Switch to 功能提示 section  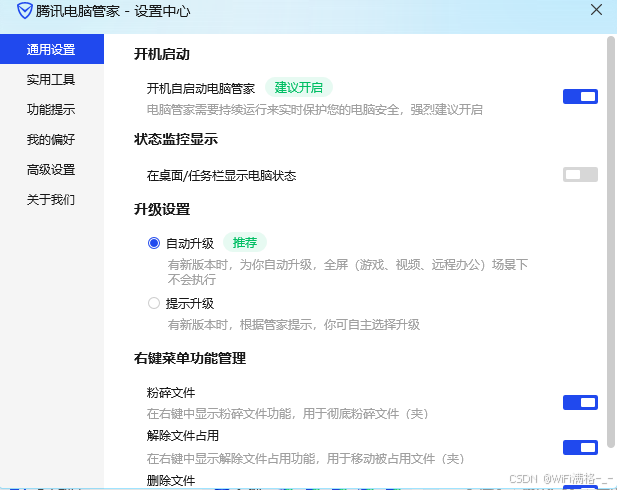pos(51,109)
